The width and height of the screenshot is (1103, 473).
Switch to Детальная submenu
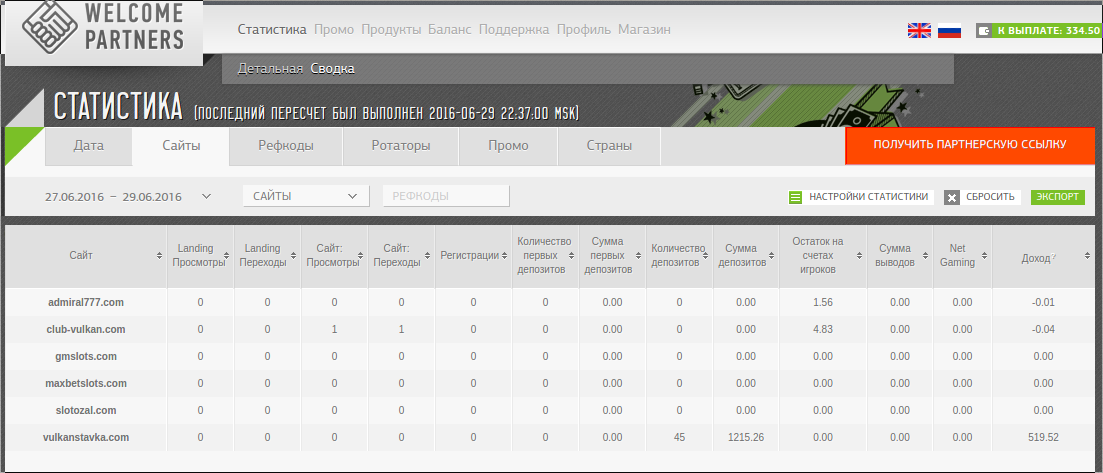[270, 69]
